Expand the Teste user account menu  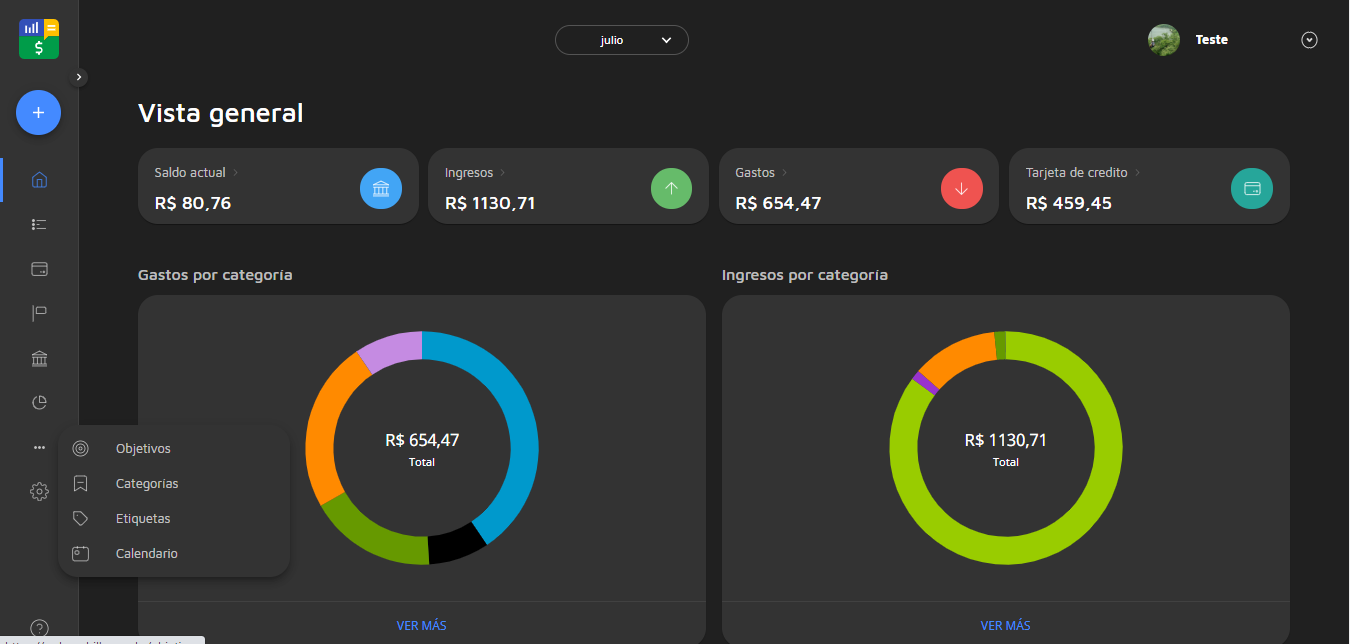pyautogui.click(x=1309, y=40)
